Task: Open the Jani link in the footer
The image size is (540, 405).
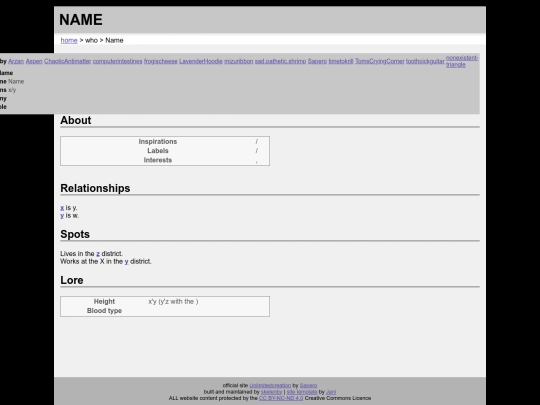Action: [331, 392]
